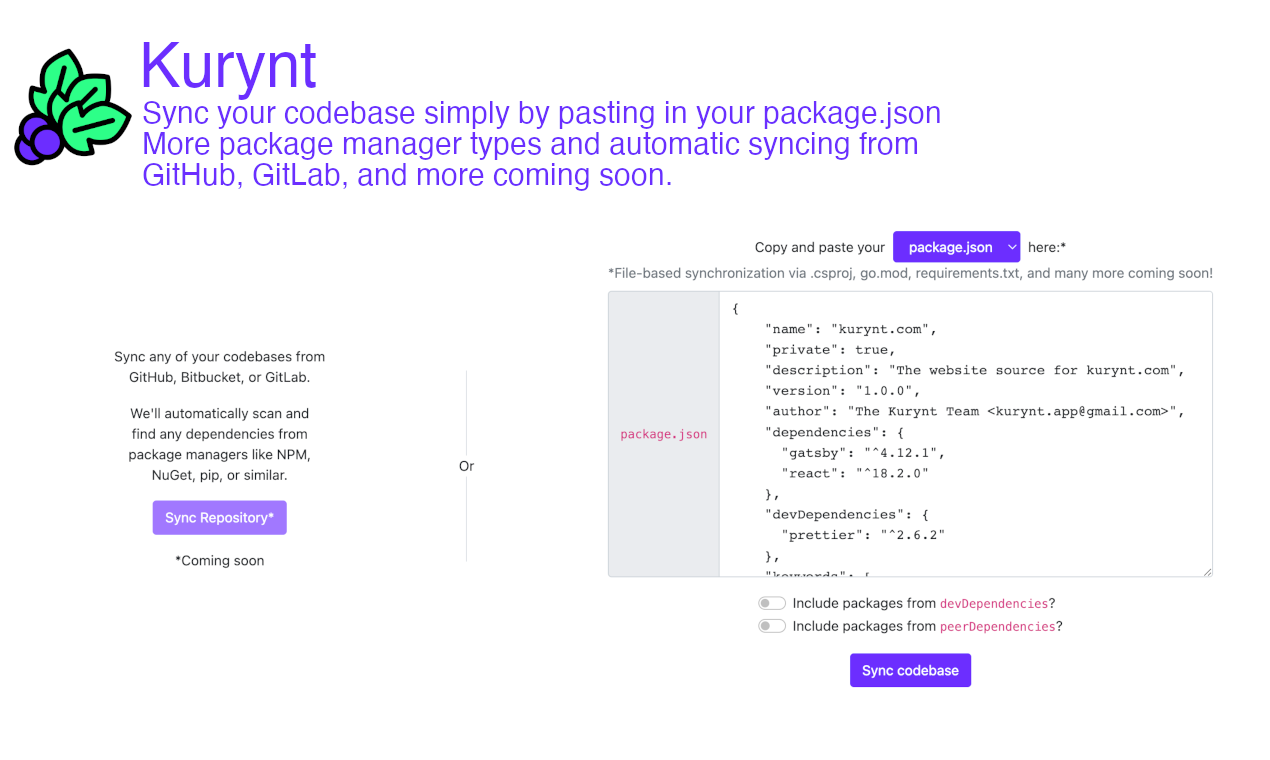Click the Kurynt berry leaf logo
This screenshot has height=760, width=1270.
(72, 107)
